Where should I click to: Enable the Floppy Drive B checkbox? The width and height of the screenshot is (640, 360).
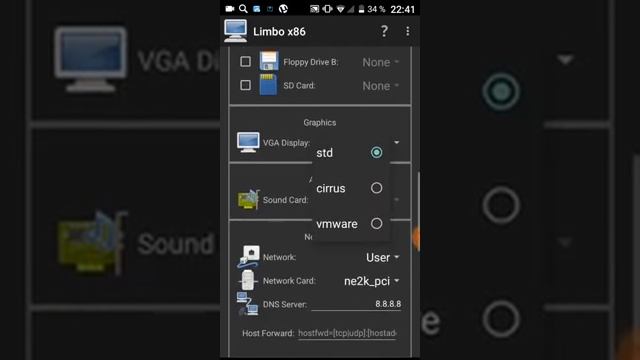coord(245,62)
